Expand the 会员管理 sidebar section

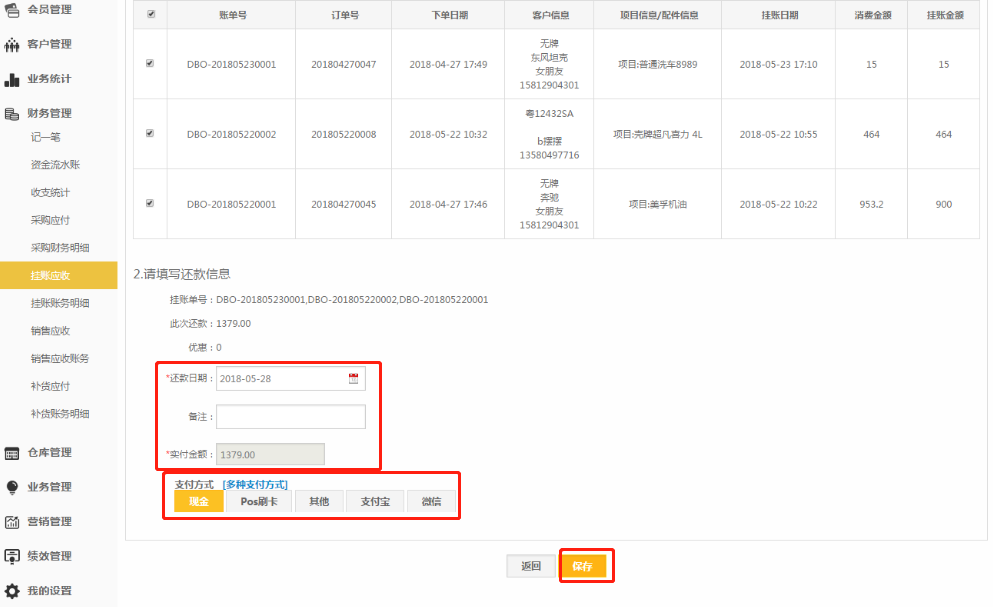pos(49,10)
